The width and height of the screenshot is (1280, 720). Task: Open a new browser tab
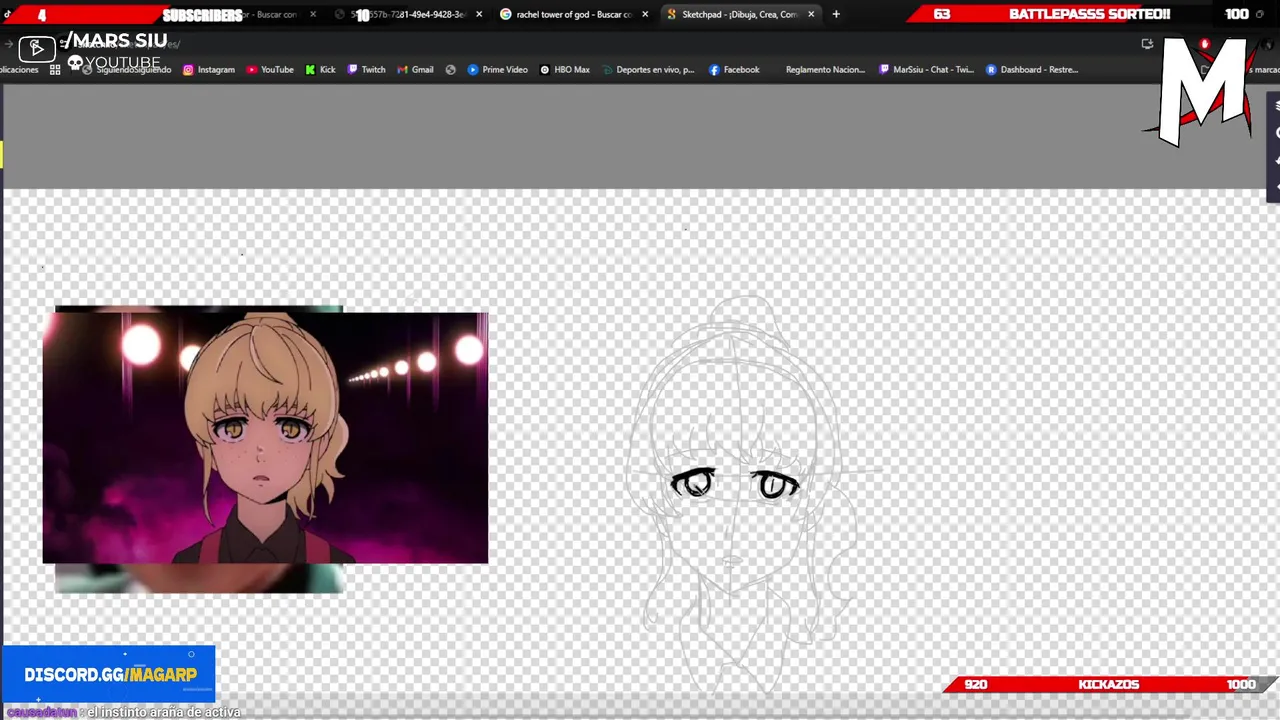tap(836, 14)
